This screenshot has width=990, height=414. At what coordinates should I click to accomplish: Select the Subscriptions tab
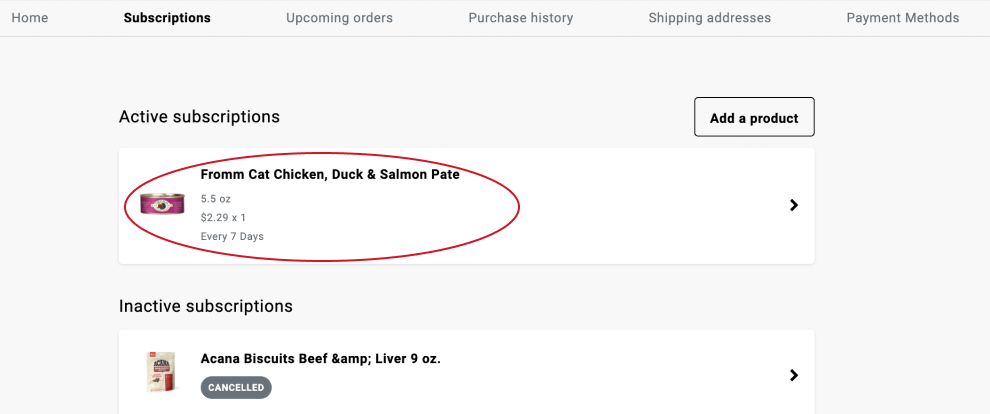click(x=167, y=18)
